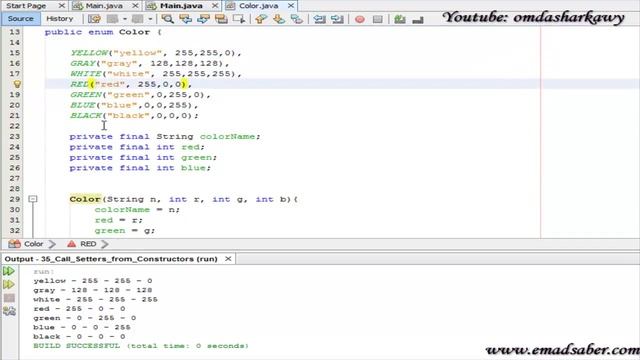This screenshot has height=360, width=640.
Task: Click Shift Line Right icon
Action: coord(337,19)
